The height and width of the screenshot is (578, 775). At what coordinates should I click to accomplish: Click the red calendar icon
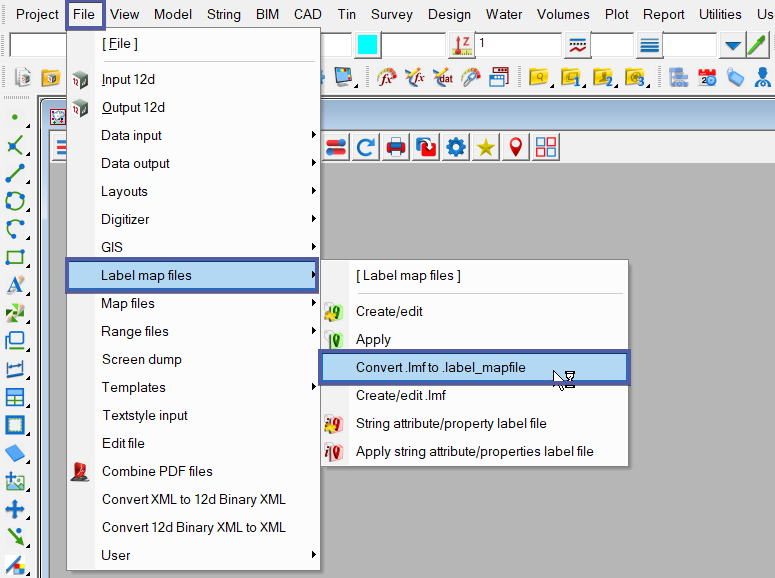tap(707, 78)
